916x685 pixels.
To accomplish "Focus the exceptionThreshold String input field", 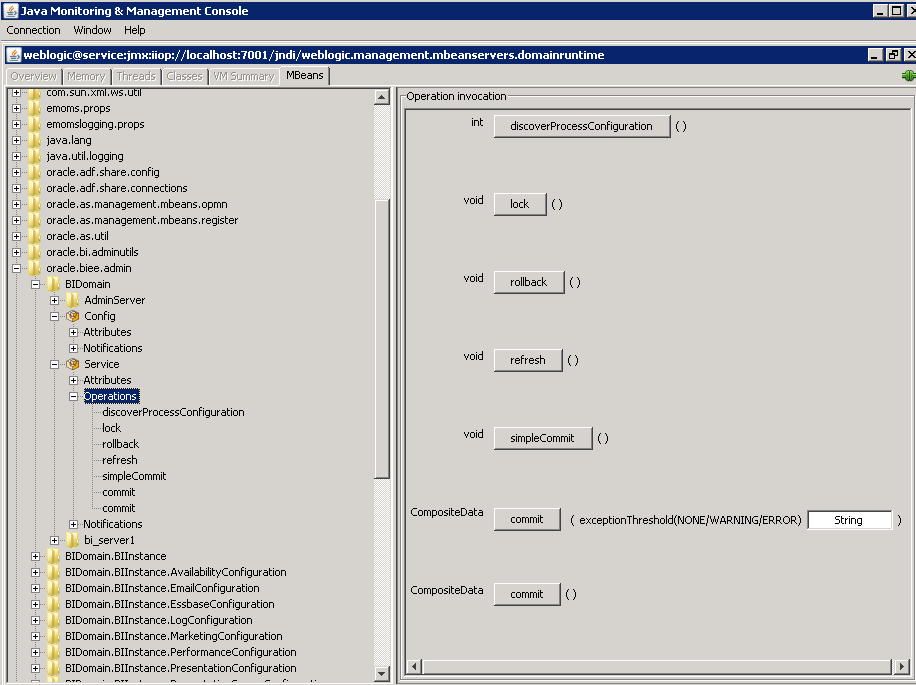I will tap(849, 520).
